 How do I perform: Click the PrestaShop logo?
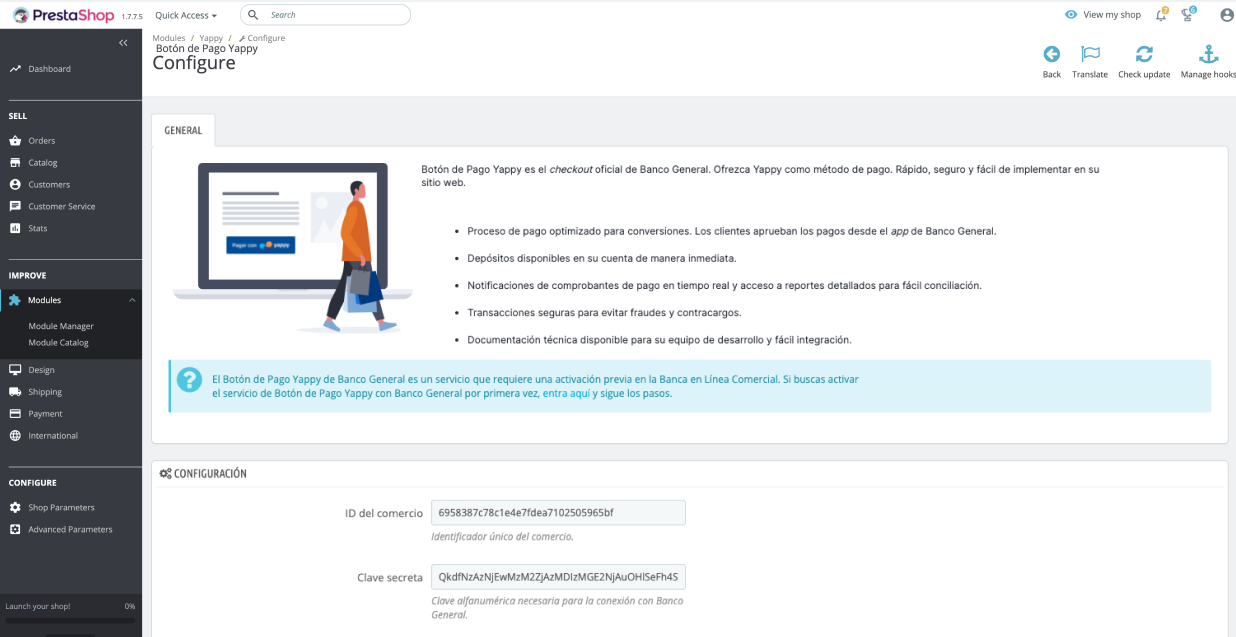[x=63, y=15]
